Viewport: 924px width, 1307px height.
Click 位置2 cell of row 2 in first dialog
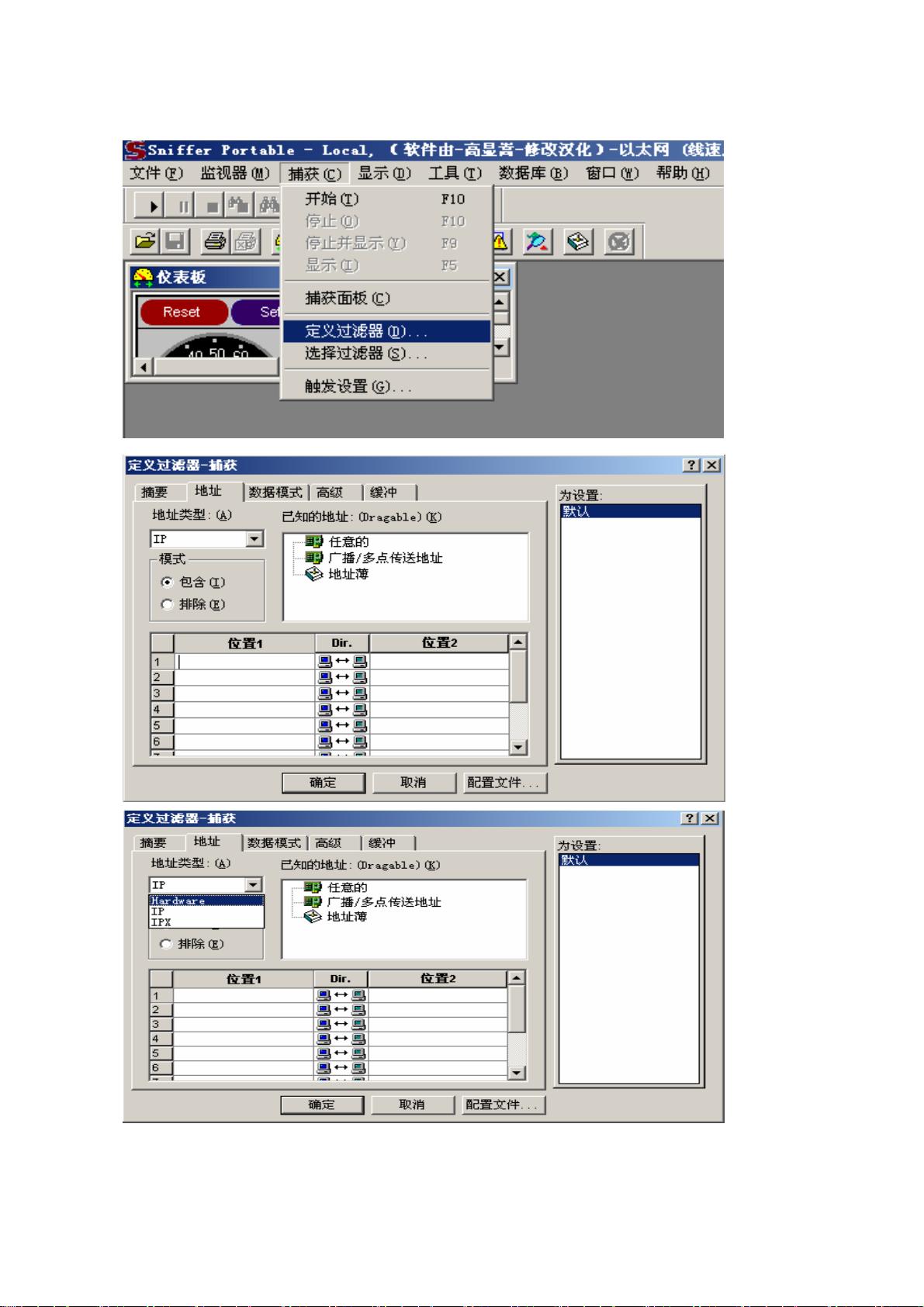439,678
